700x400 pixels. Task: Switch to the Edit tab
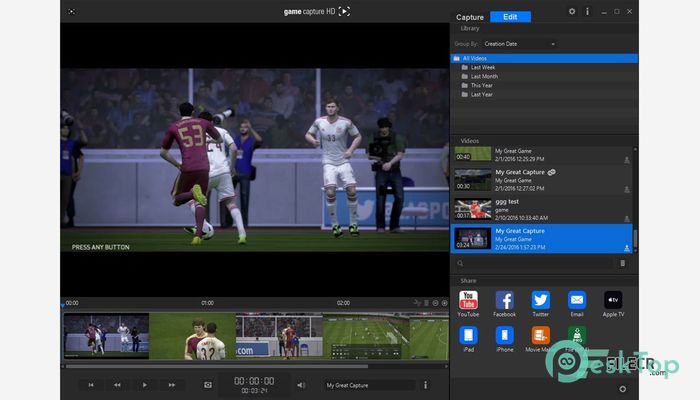coord(510,17)
